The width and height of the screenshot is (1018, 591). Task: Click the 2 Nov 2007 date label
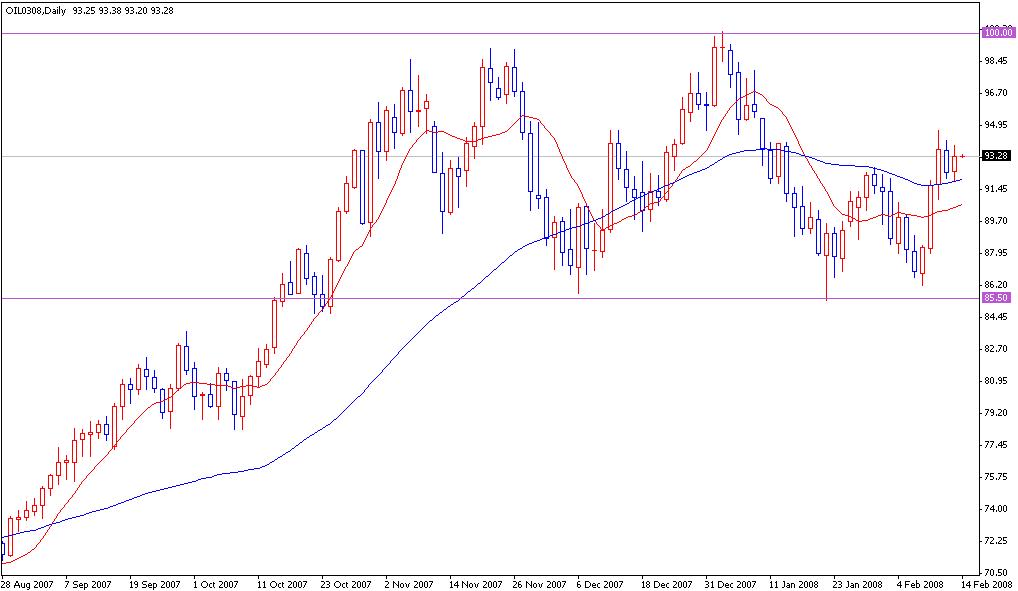point(408,584)
